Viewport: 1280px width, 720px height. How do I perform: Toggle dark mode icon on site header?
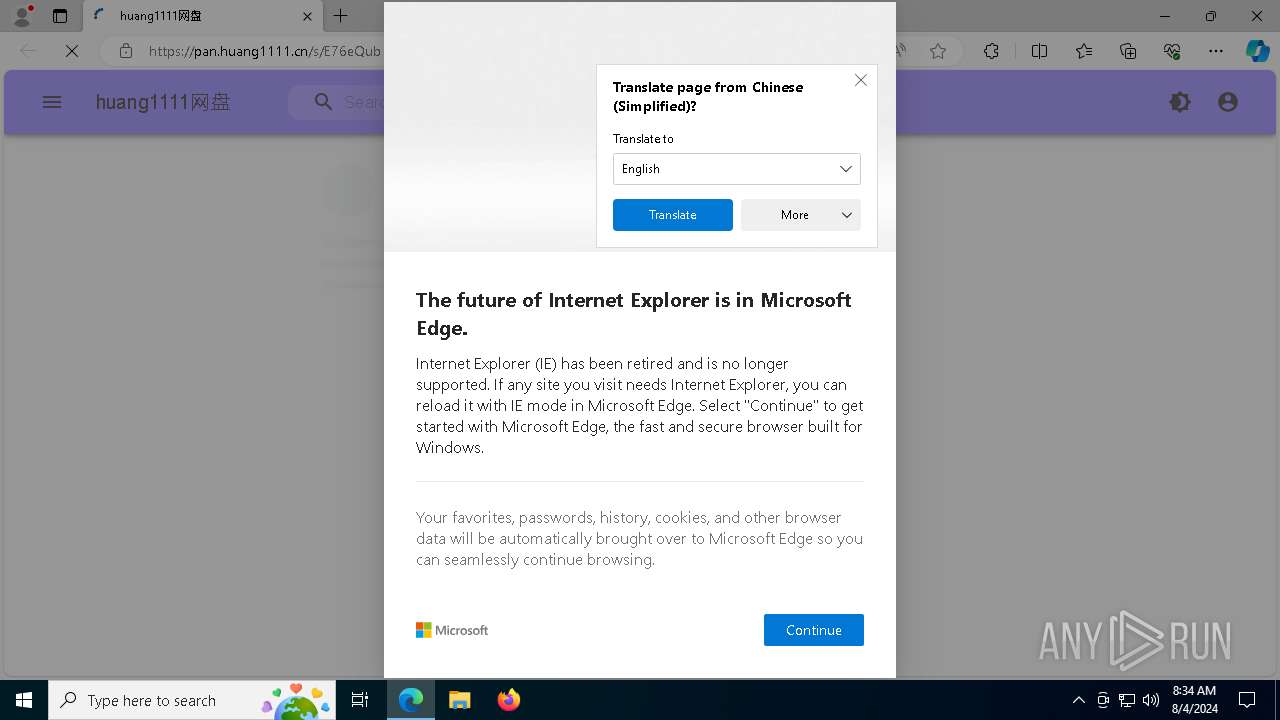(x=1180, y=102)
